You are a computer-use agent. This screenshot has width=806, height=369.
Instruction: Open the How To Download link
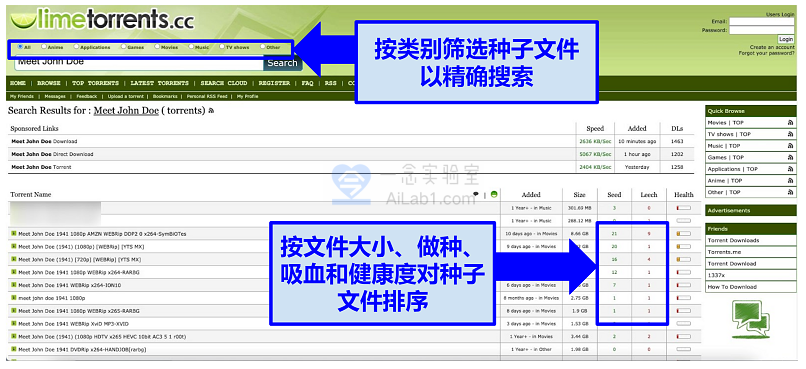click(732, 287)
